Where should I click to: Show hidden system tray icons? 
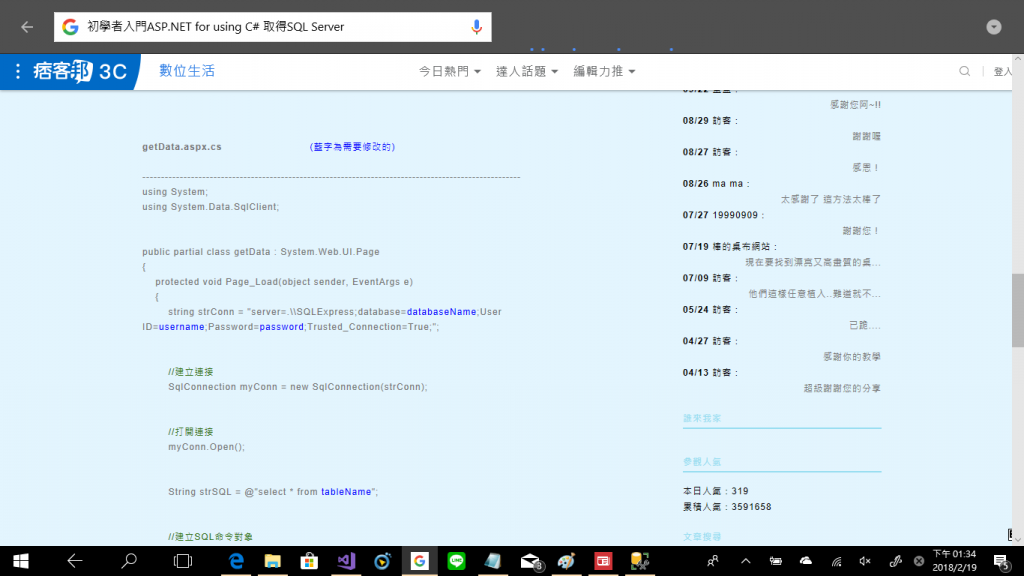click(745, 561)
